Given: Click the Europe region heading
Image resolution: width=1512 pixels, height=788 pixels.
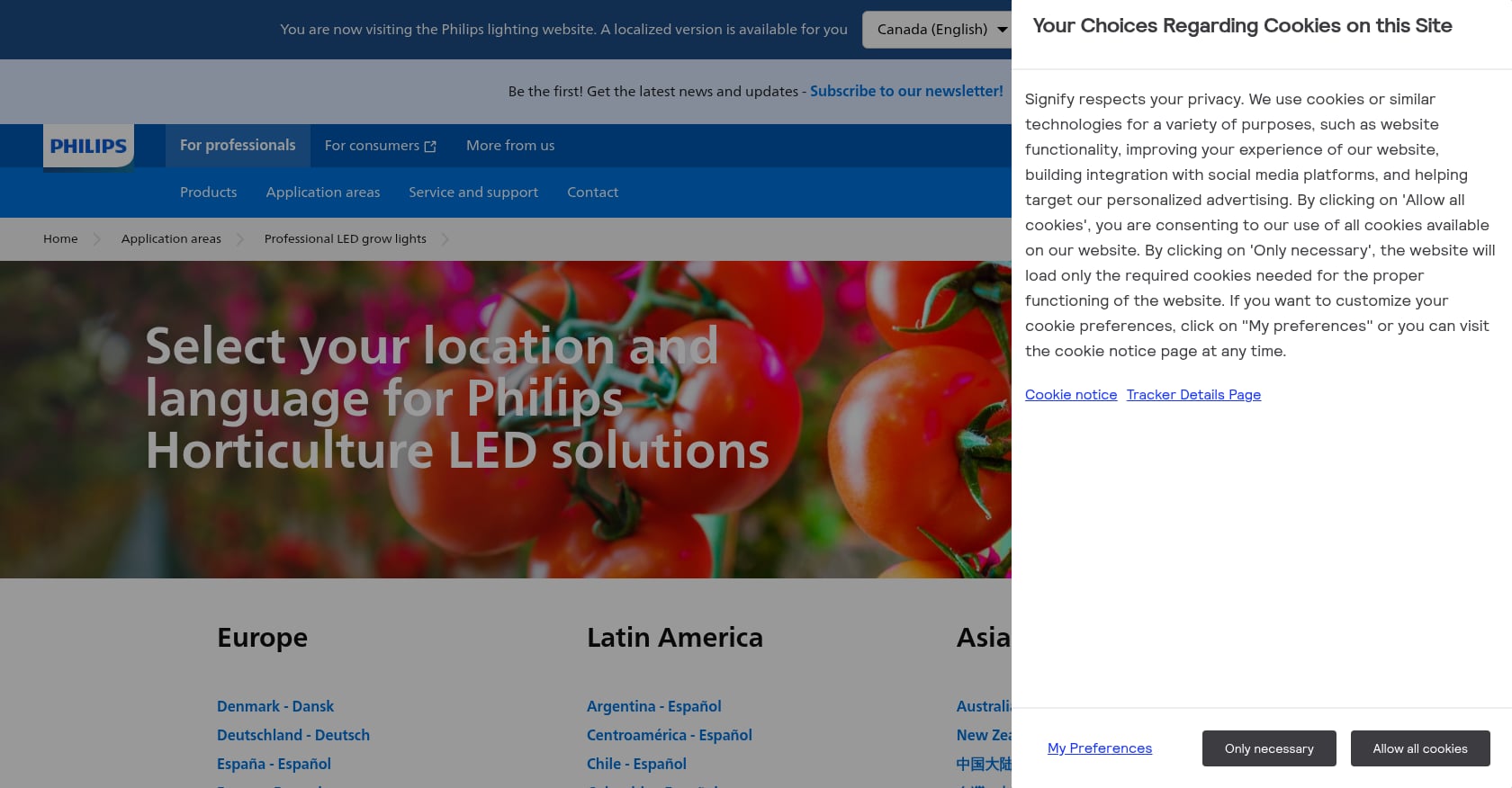Looking at the screenshot, I should (262, 638).
